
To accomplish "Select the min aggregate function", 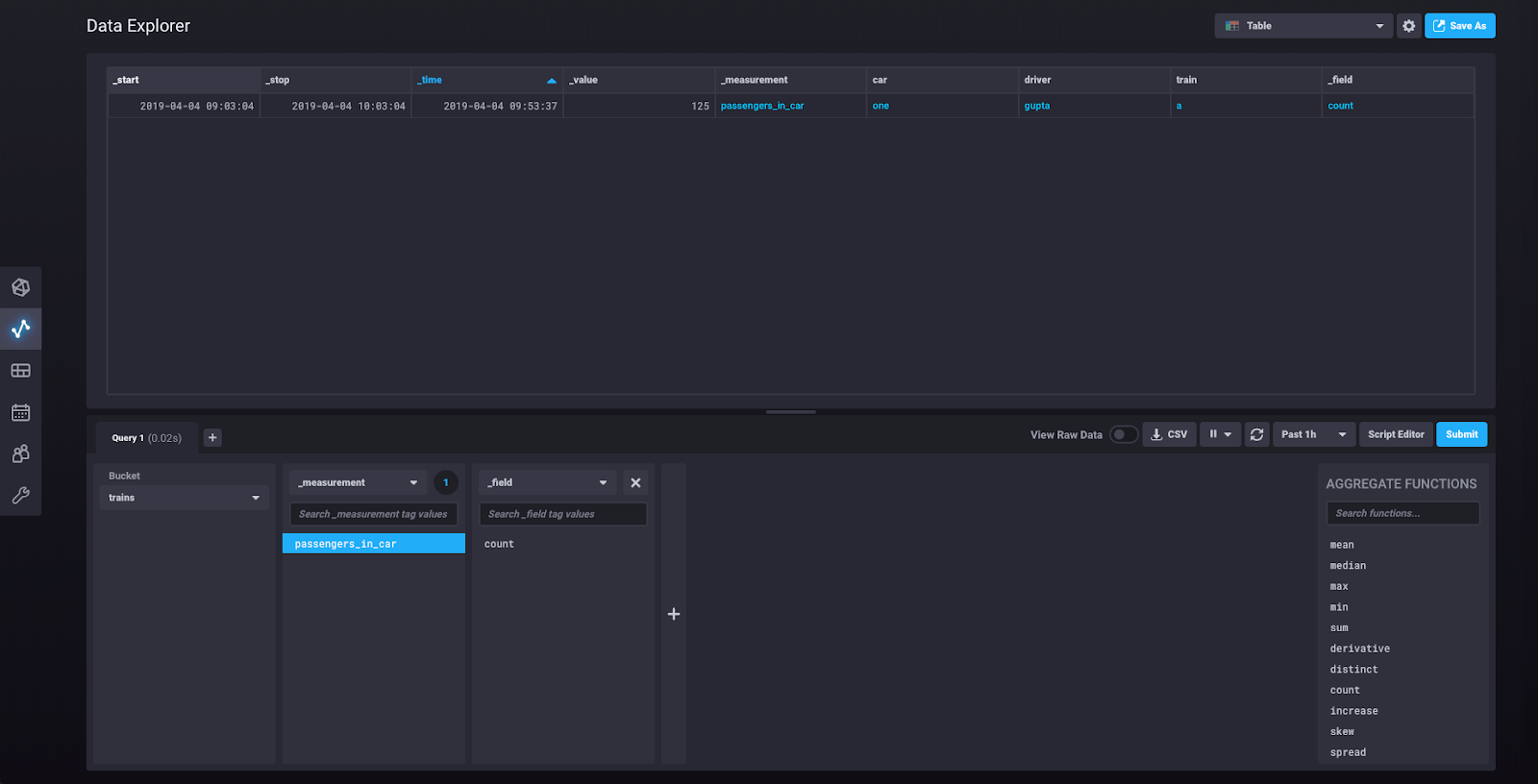I will [x=1339, y=607].
